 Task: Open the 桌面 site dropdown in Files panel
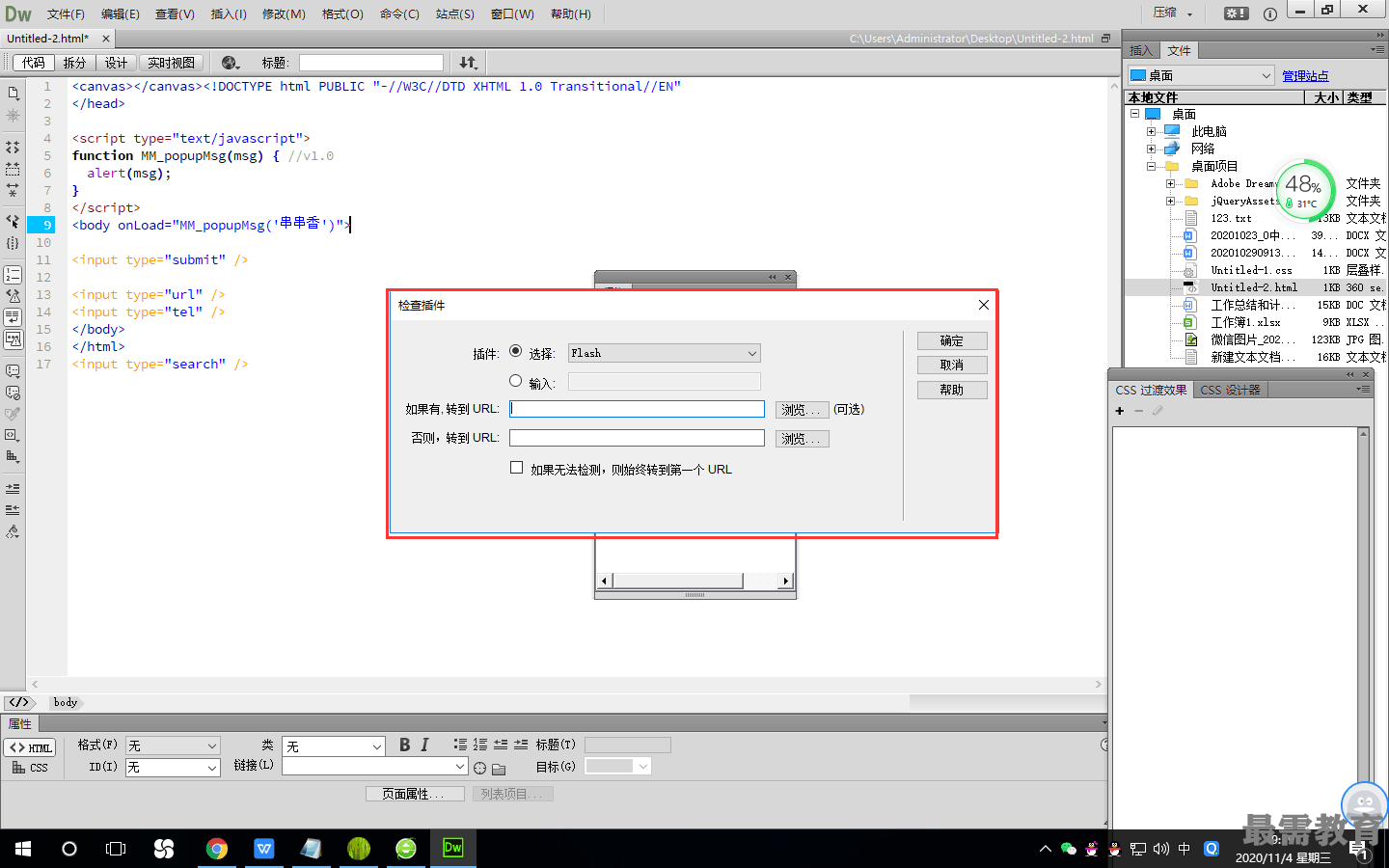(x=1202, y=75)
